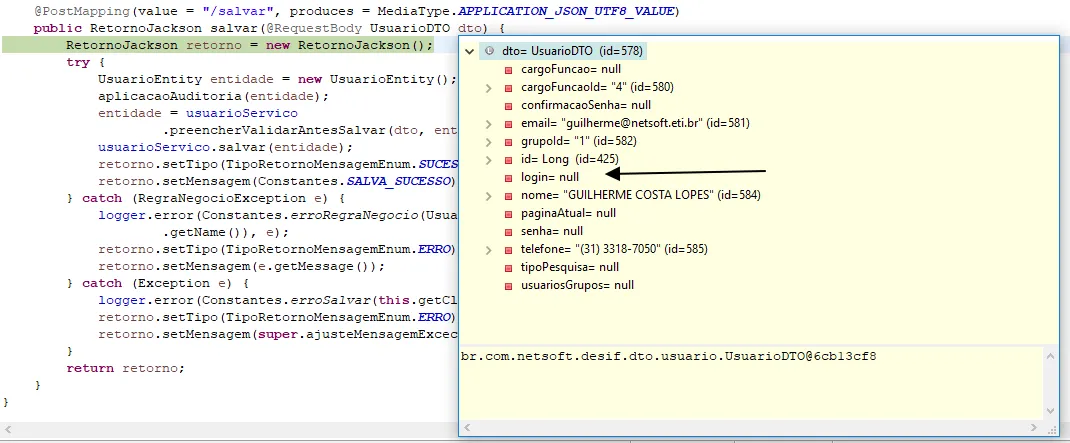
Task: Click the field icon beside grupoId
Action: pyautogui.click(x=508, y=141)
